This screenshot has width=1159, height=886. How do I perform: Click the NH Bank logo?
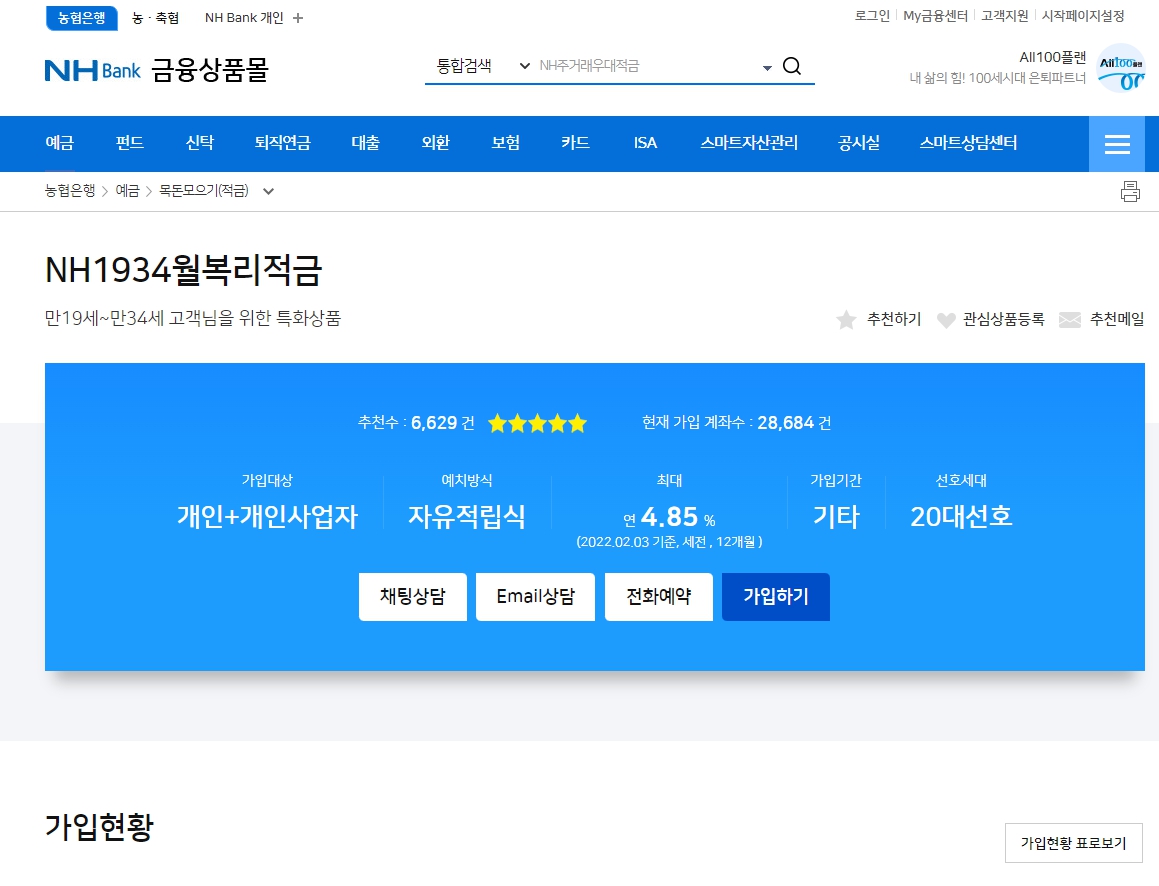(92, 70)
